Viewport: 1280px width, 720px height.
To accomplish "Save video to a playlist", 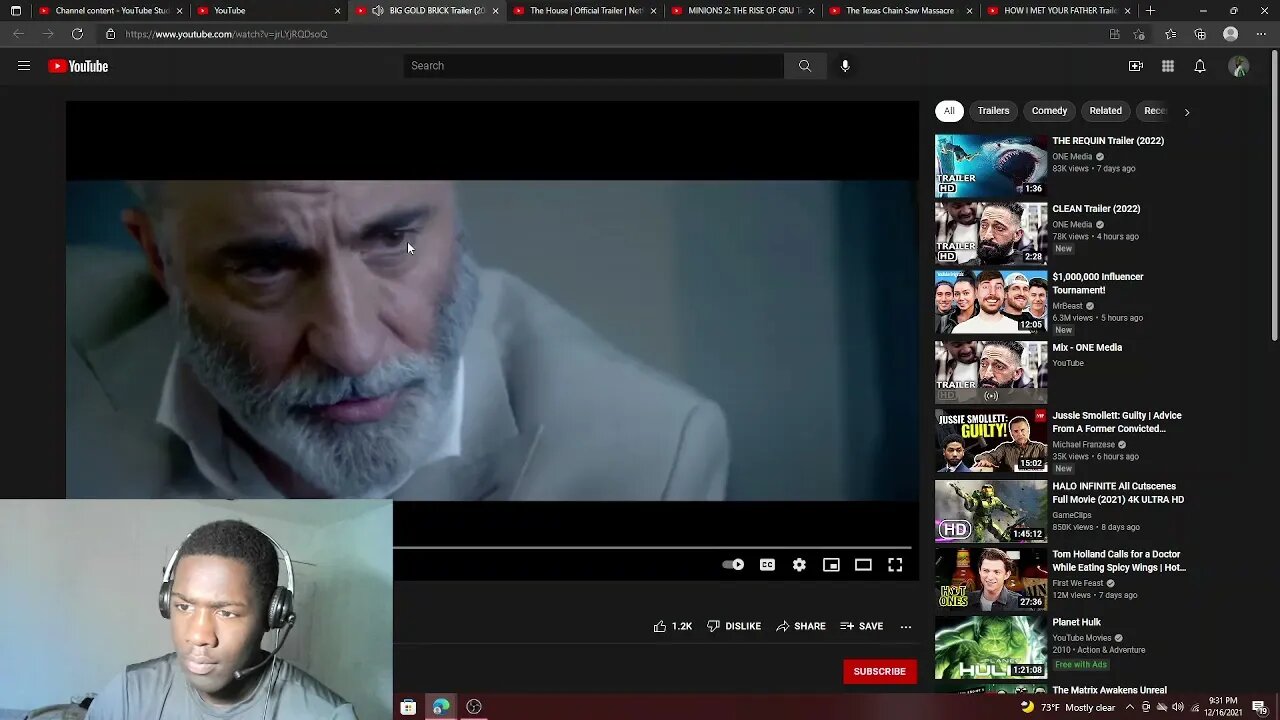I will tap(861, 626).
